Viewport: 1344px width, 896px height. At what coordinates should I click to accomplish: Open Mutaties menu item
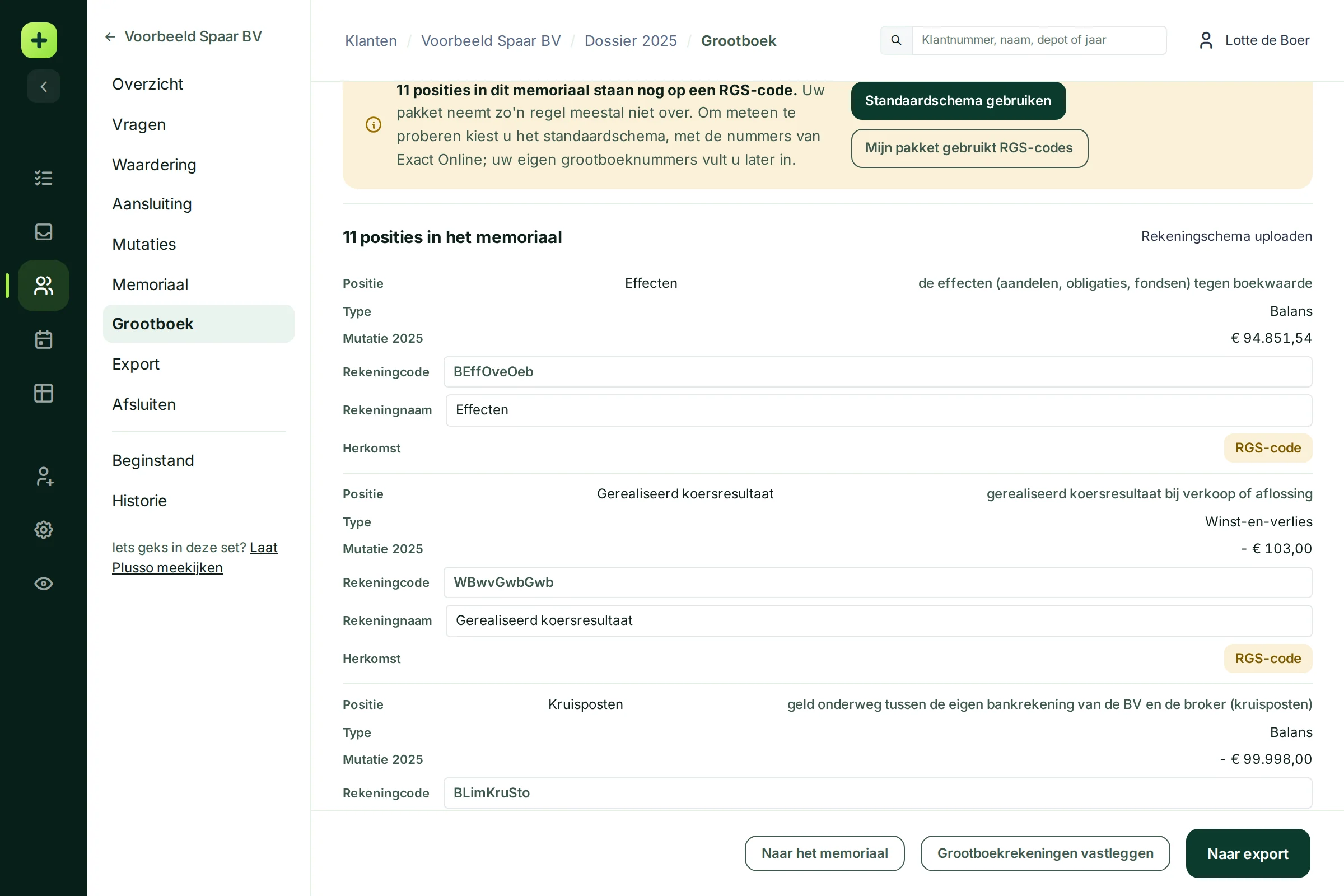click(x=144, y=244)
